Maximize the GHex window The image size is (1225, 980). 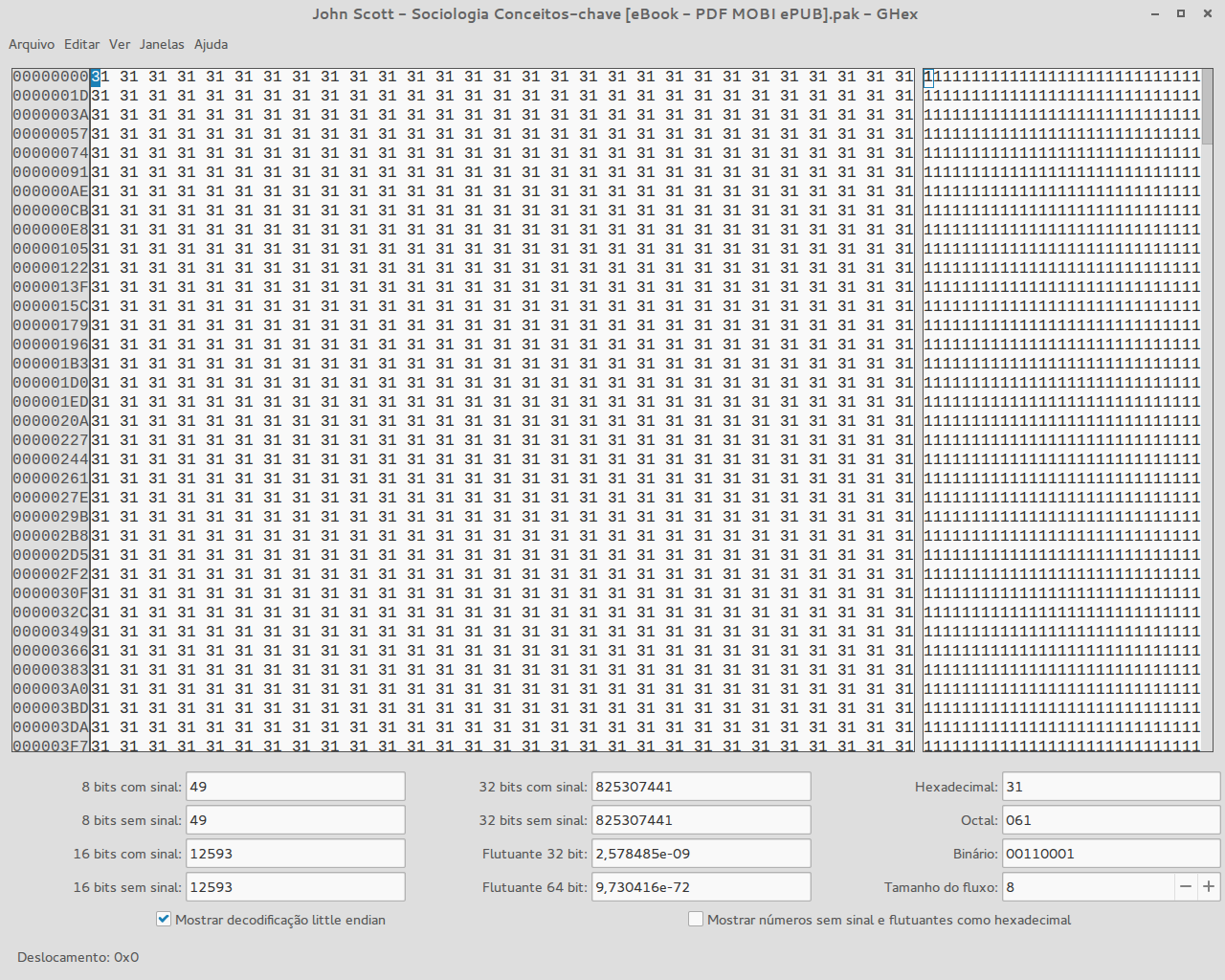coord(1180,13)
